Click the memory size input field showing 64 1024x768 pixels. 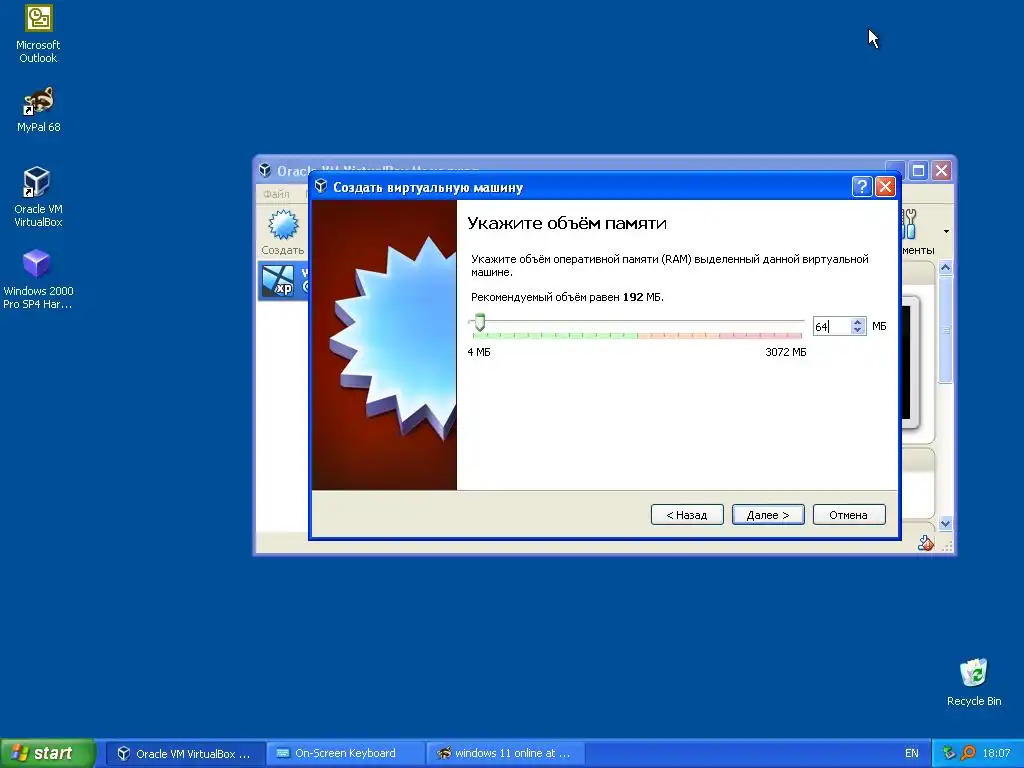(831, 326)
